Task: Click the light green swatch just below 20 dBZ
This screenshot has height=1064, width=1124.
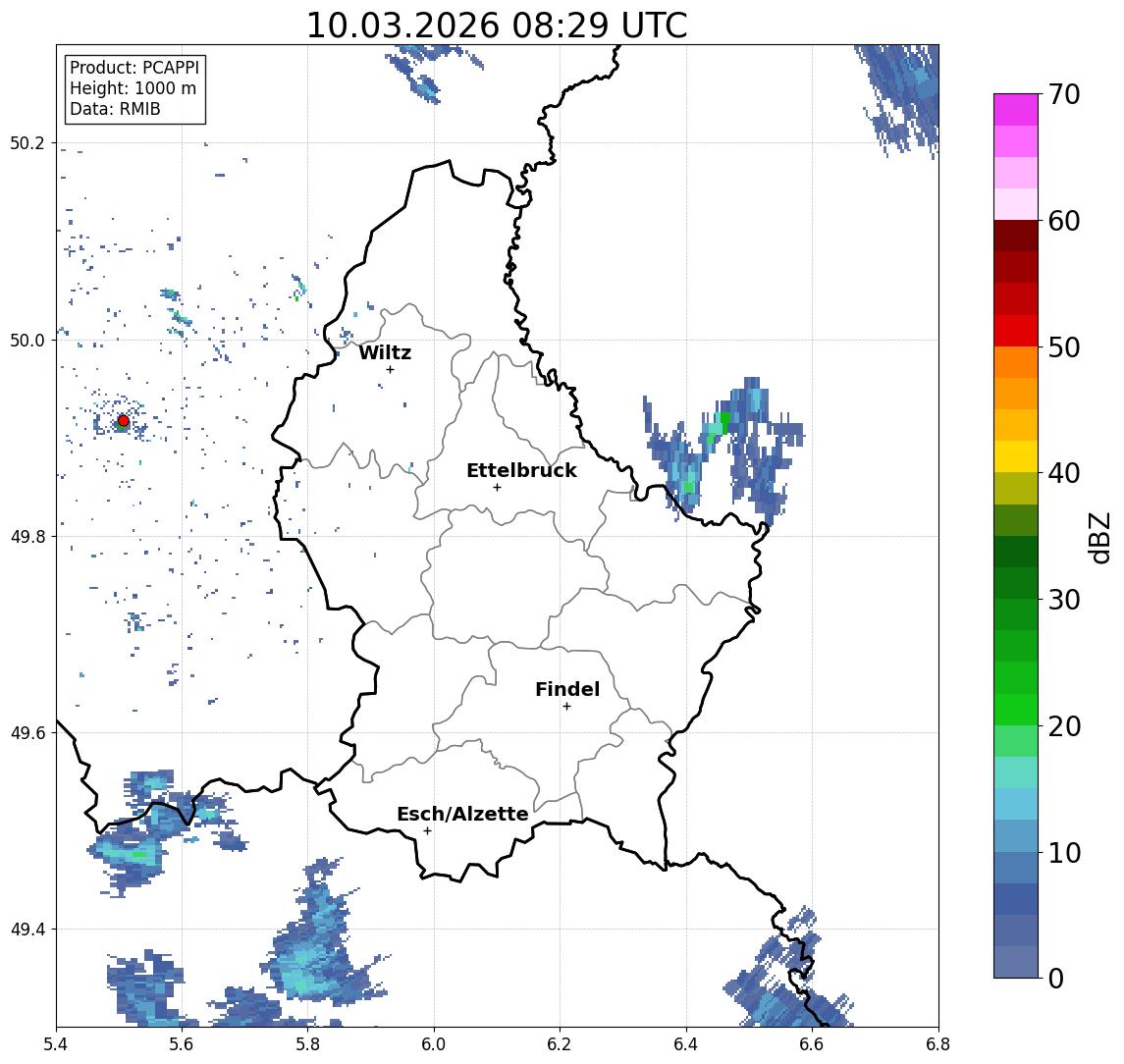Action: pyautogui.click(x=1016, y=741)
